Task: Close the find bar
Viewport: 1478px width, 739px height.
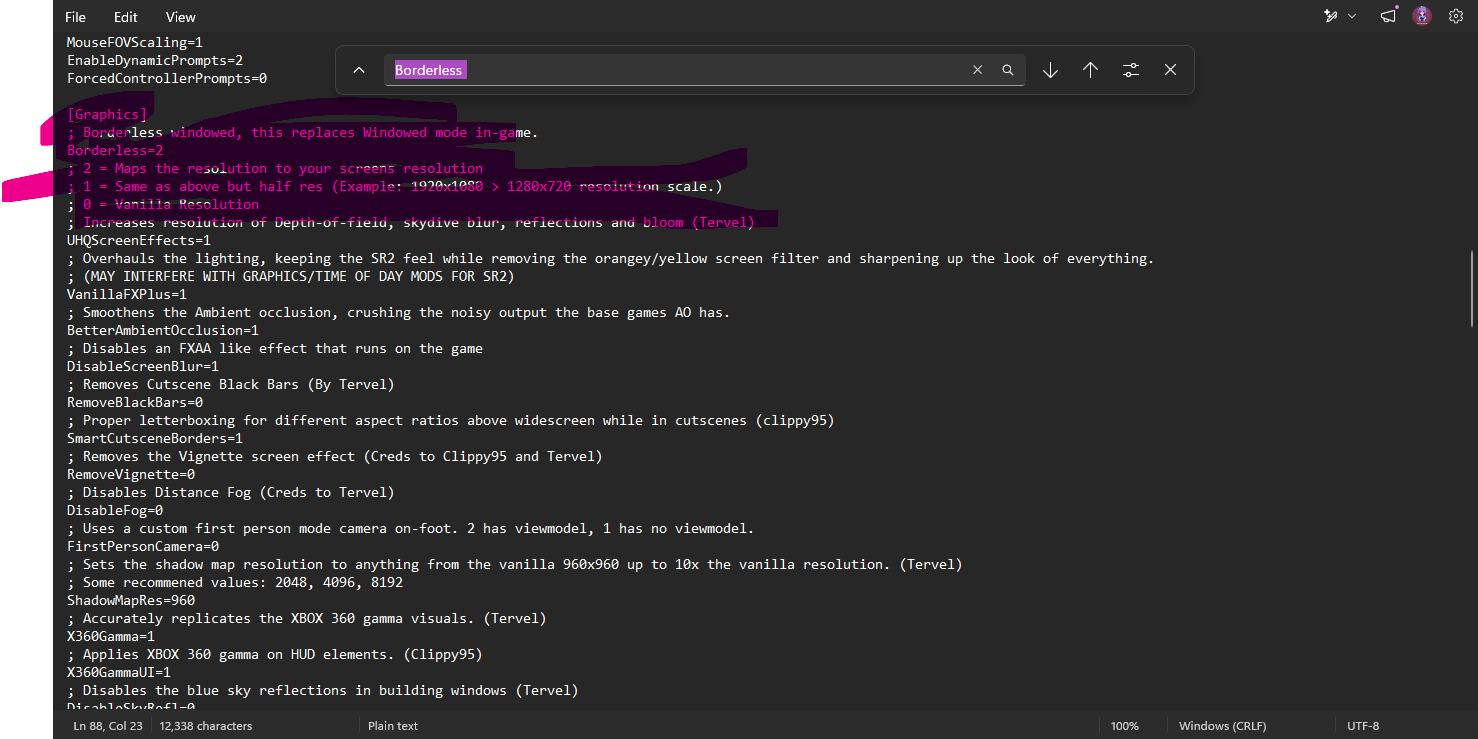Action: (x=1170, y=70)
